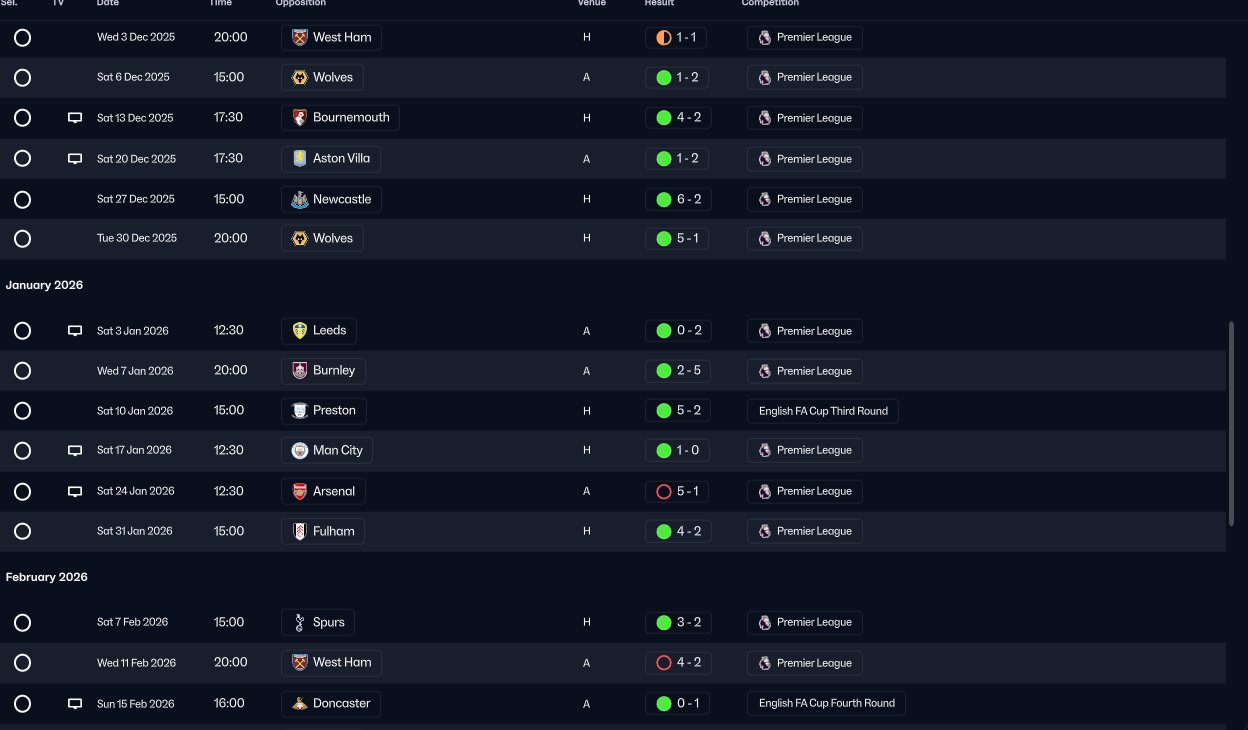Screen dimensions: 1248x730
Task: Click the vertical scrollbar on the fixtures list
Action: pyautogui.click(x=1231, y=423)
